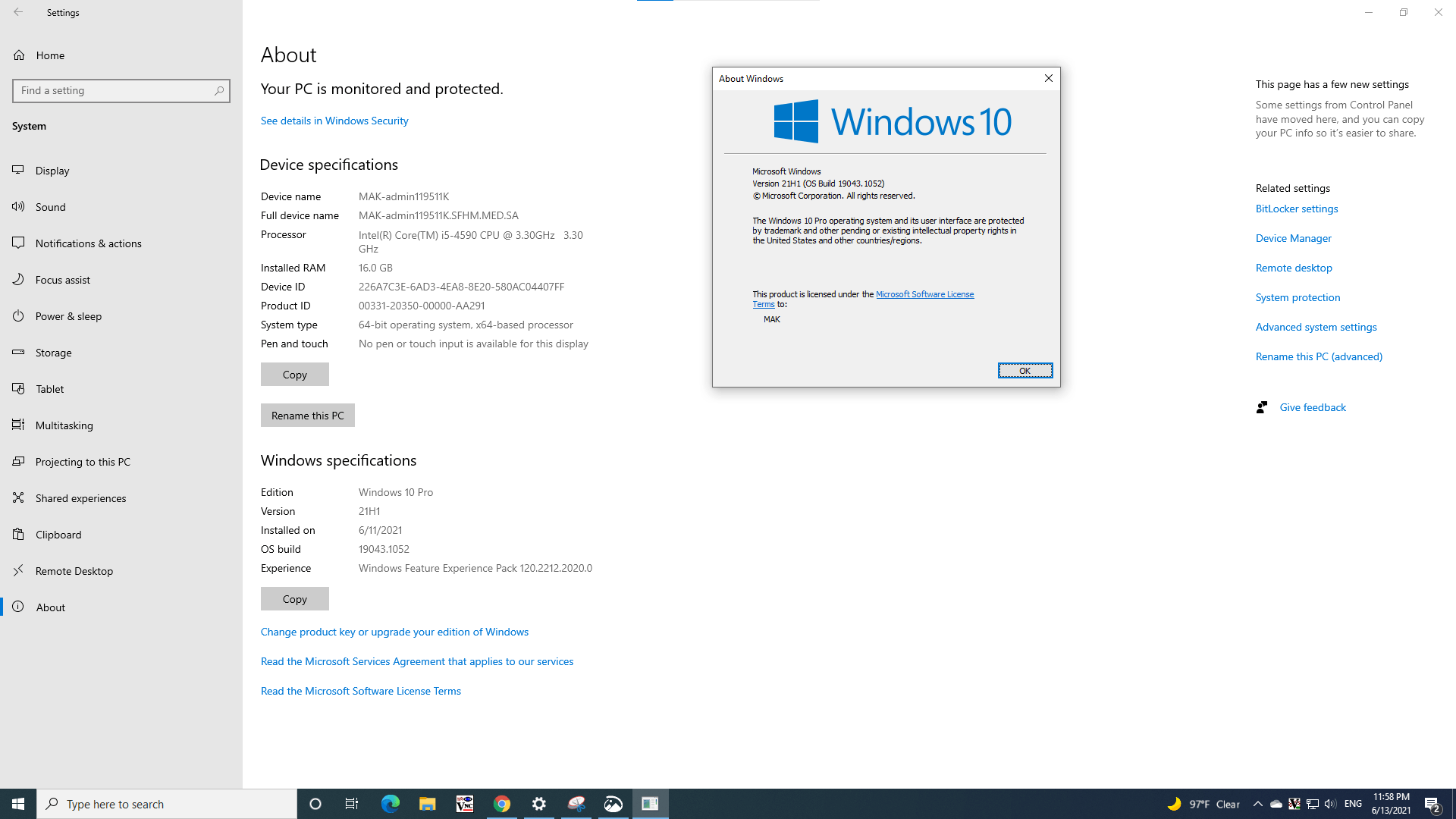Open Advanced system settings link

click(x=1316, y=327)
